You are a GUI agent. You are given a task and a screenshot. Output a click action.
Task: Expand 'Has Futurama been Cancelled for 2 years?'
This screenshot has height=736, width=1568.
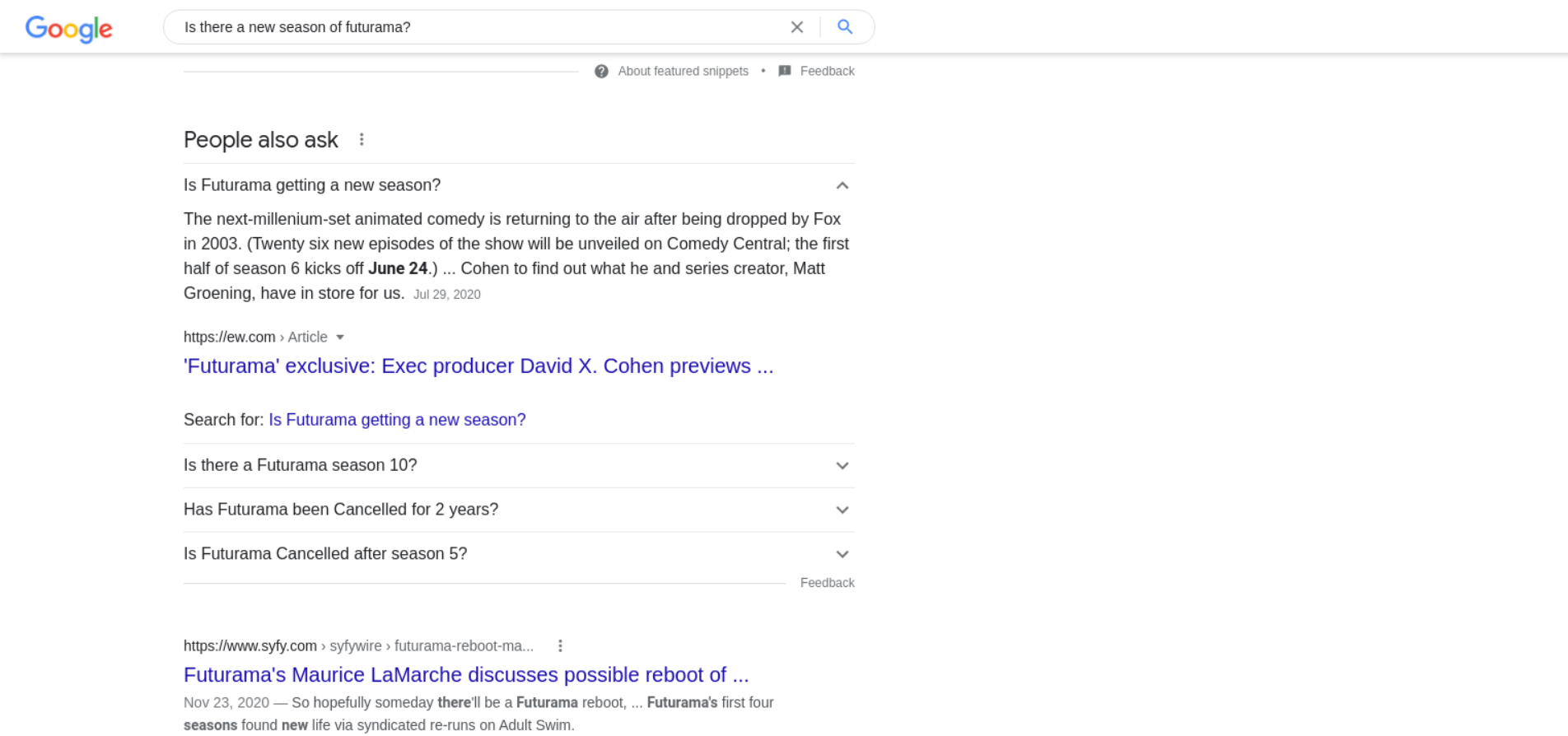point(519,510)
